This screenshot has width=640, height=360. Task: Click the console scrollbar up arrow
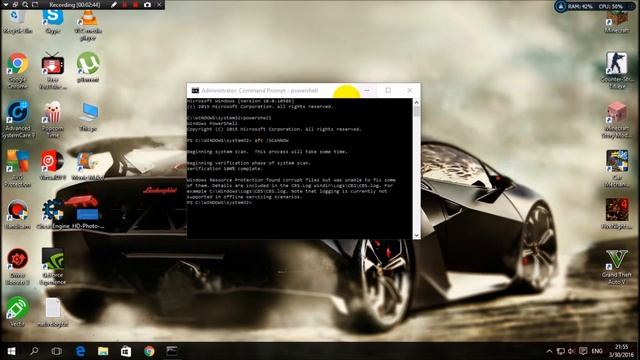pos(416,102)
